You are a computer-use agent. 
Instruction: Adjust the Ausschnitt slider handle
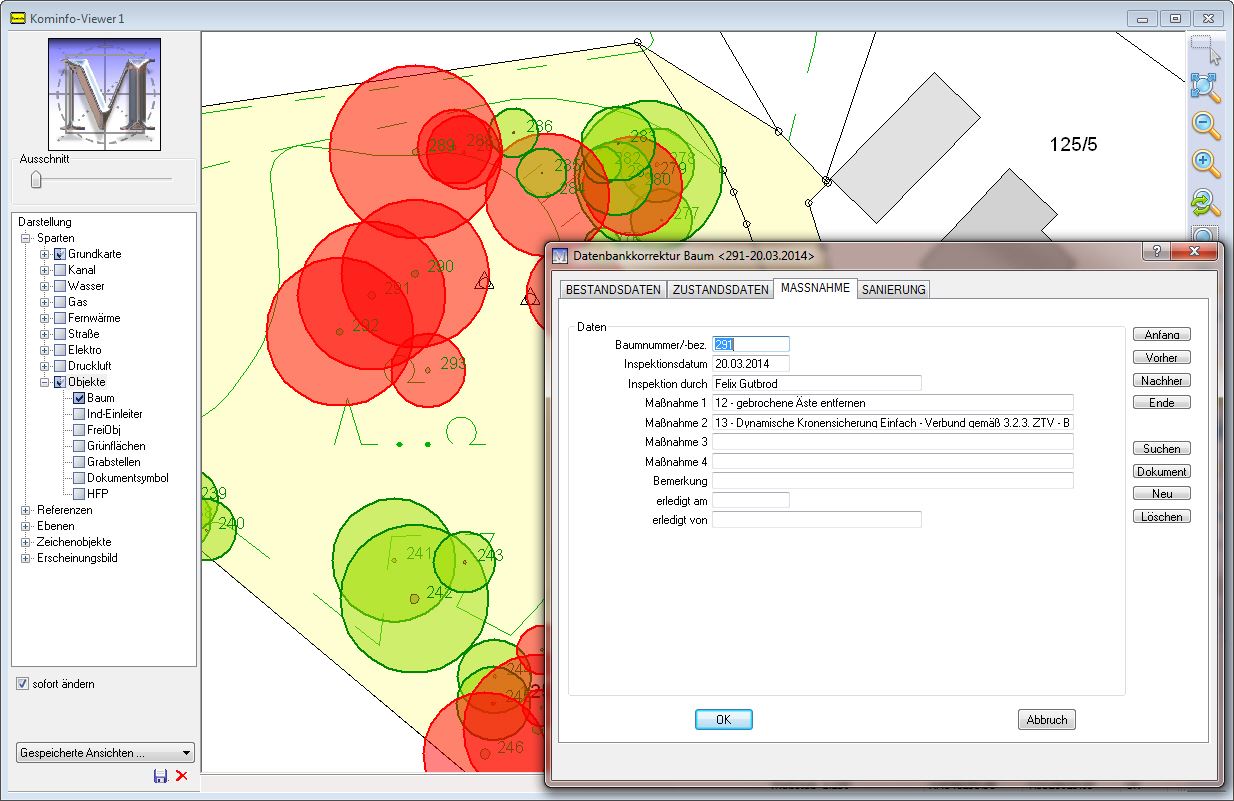point(36,180)
